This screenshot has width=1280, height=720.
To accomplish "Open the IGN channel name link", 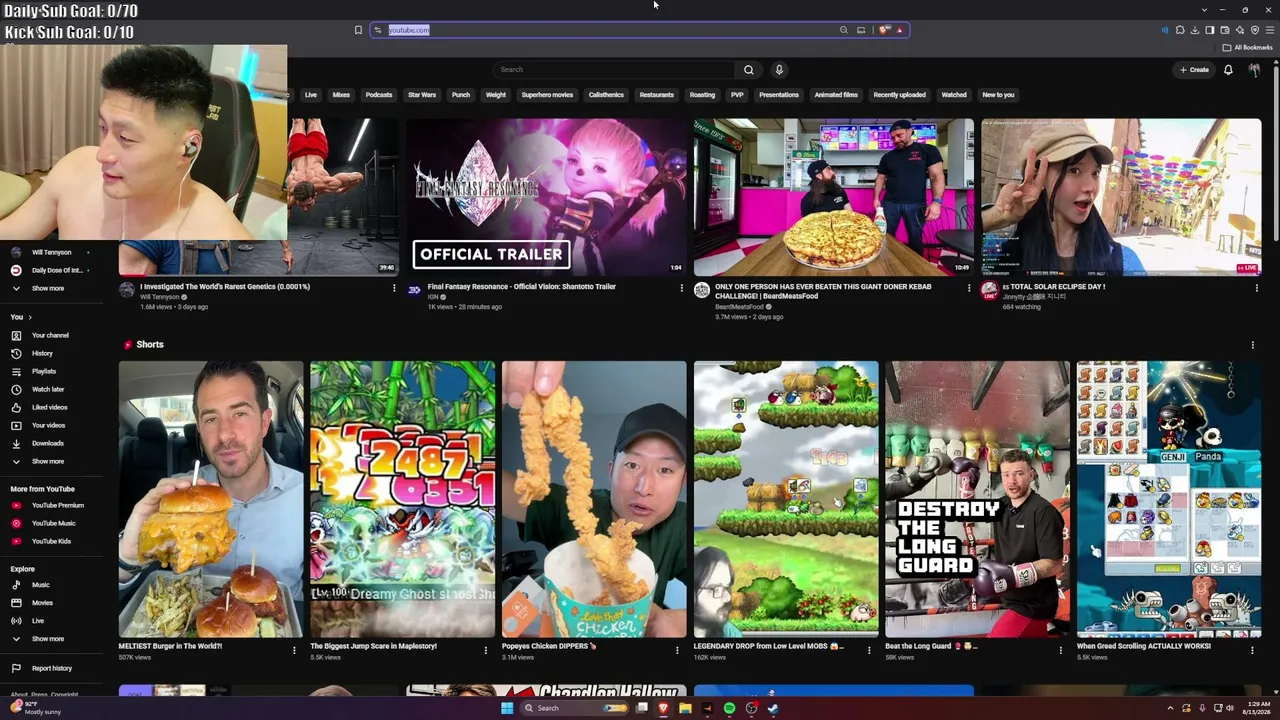I will click(x=433, y=297).
